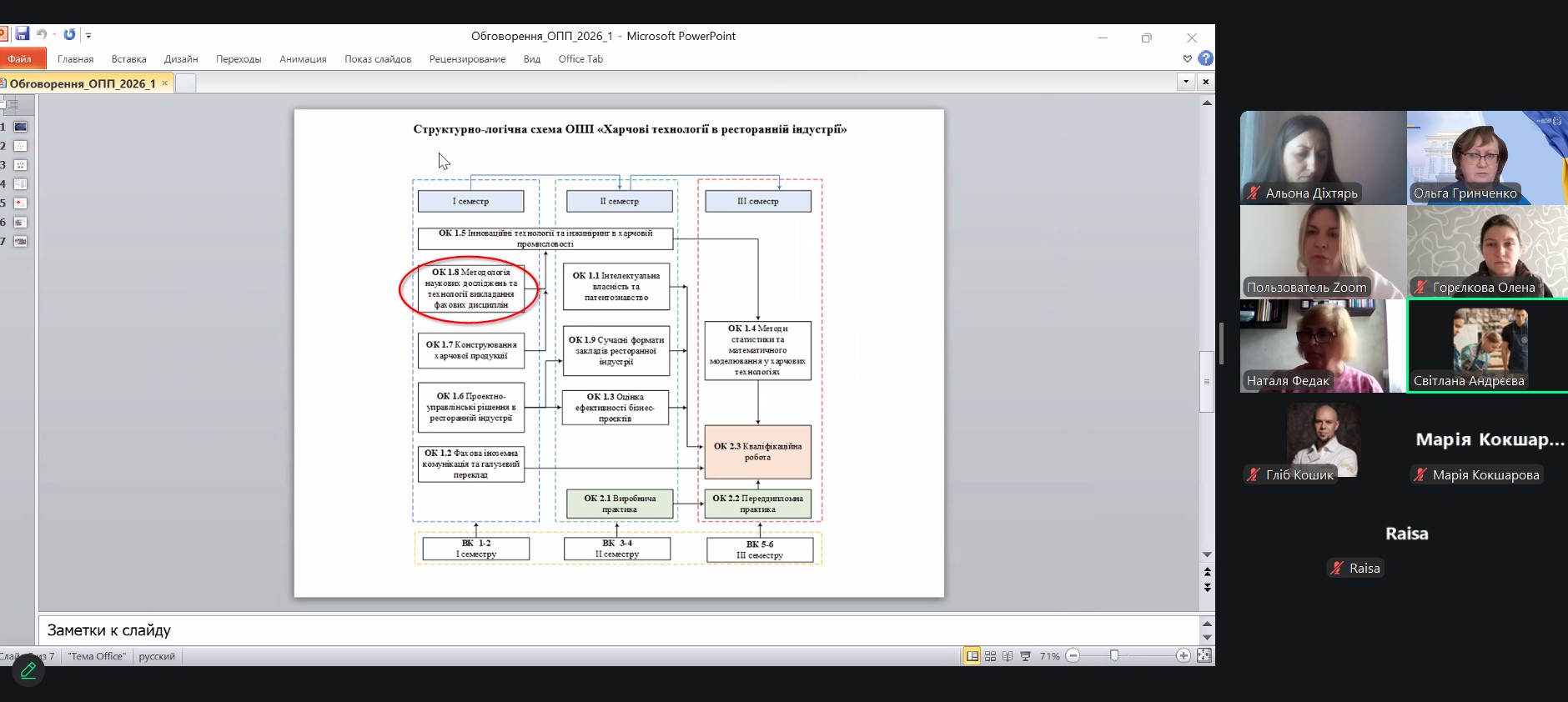The height and width of the screenshot is (702, 1568).
Task: Click the red Файл button
Action: pos(19,59)
